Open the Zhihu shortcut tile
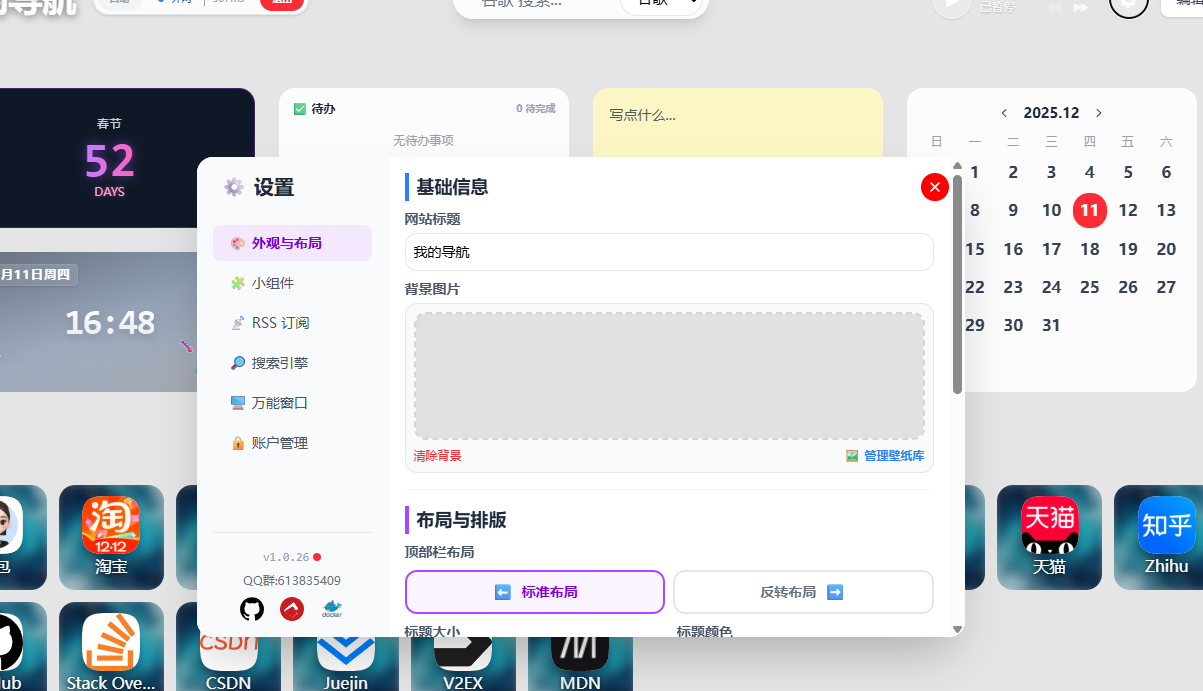1203x691 pixels. point(1166,527)
